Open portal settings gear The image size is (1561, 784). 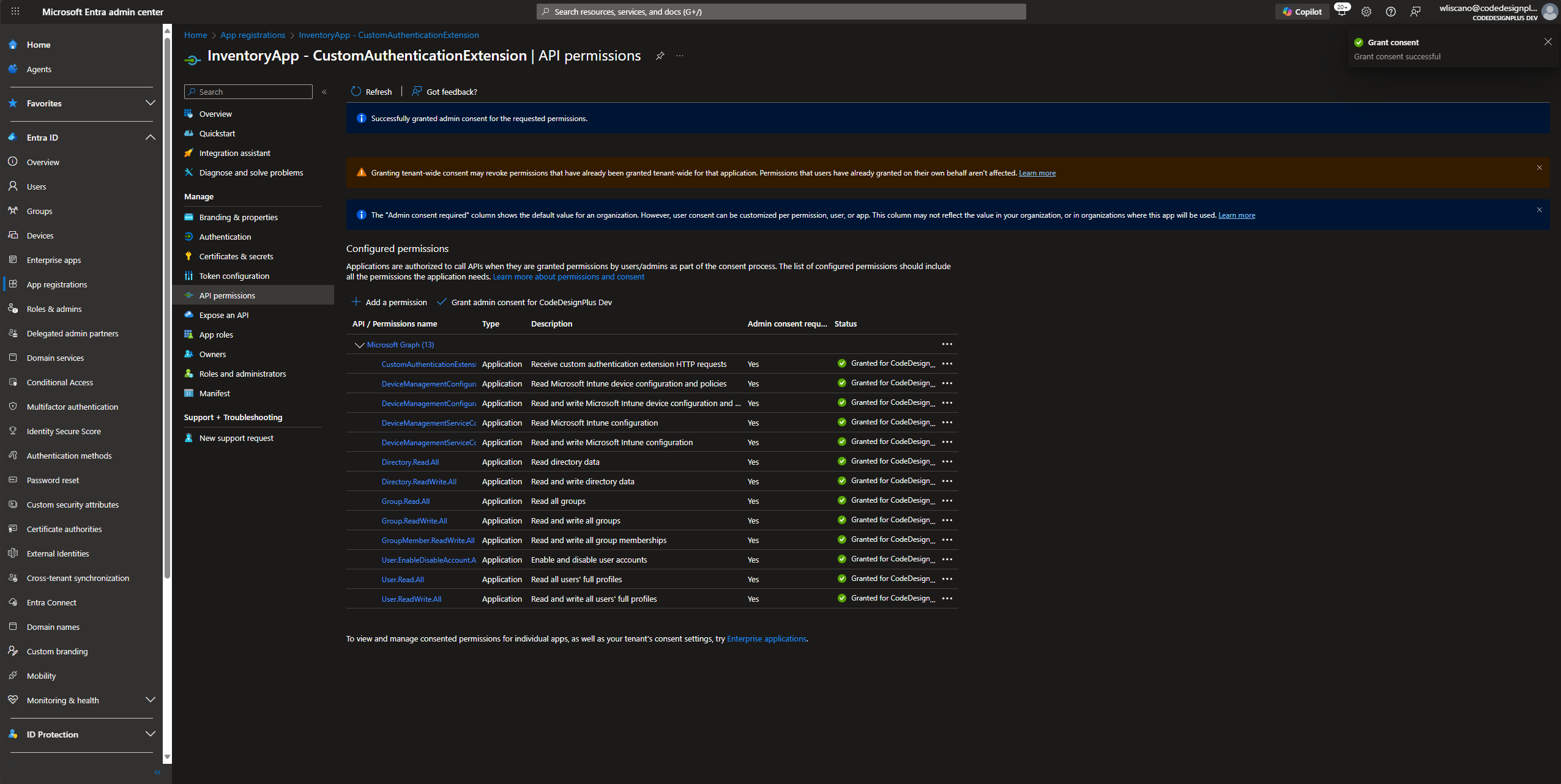(x=1366, y=12)
